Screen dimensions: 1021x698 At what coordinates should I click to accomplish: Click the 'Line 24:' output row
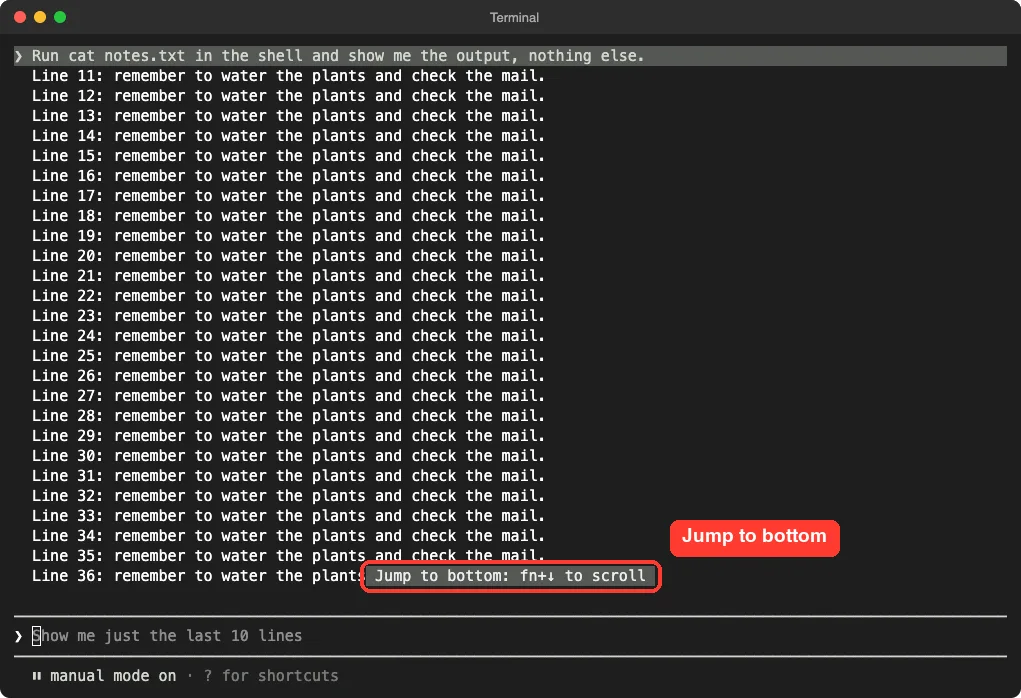pos(288,336)
